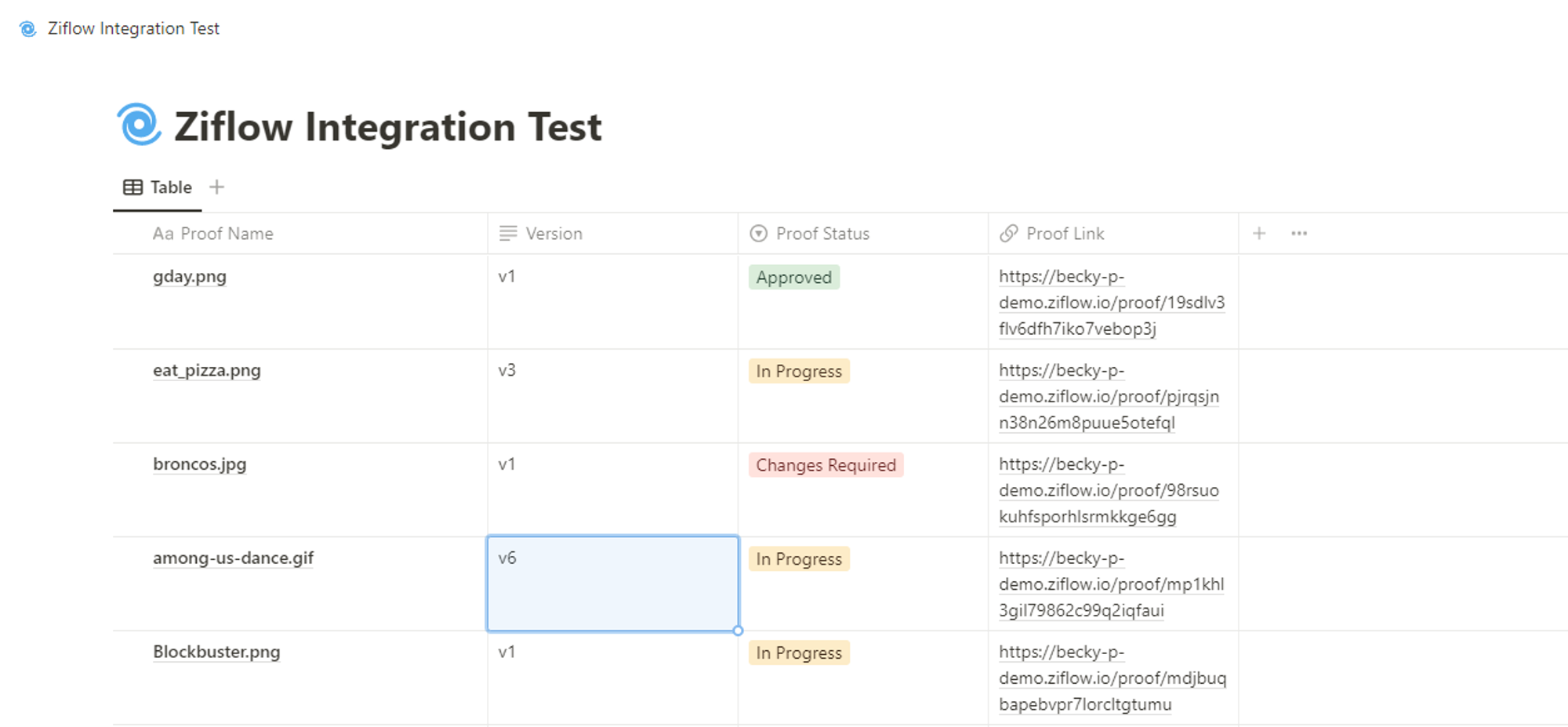Click the Changes Required status tag
The image size is (1568, 727).
[826, 465]
